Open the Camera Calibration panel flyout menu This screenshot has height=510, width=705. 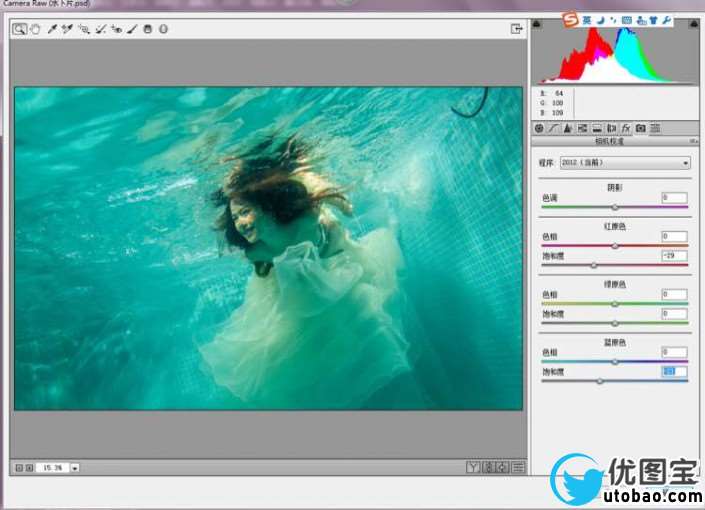click(693, 141)
